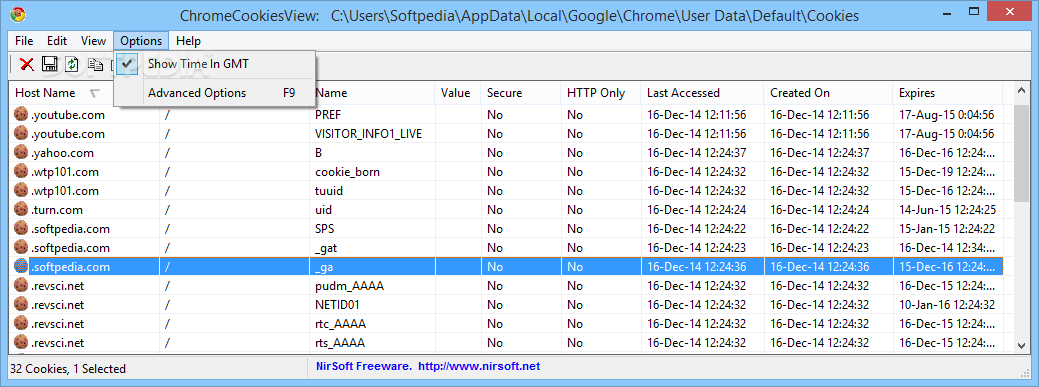
Task: Click the floppy disk save icon
Action: 50,64
